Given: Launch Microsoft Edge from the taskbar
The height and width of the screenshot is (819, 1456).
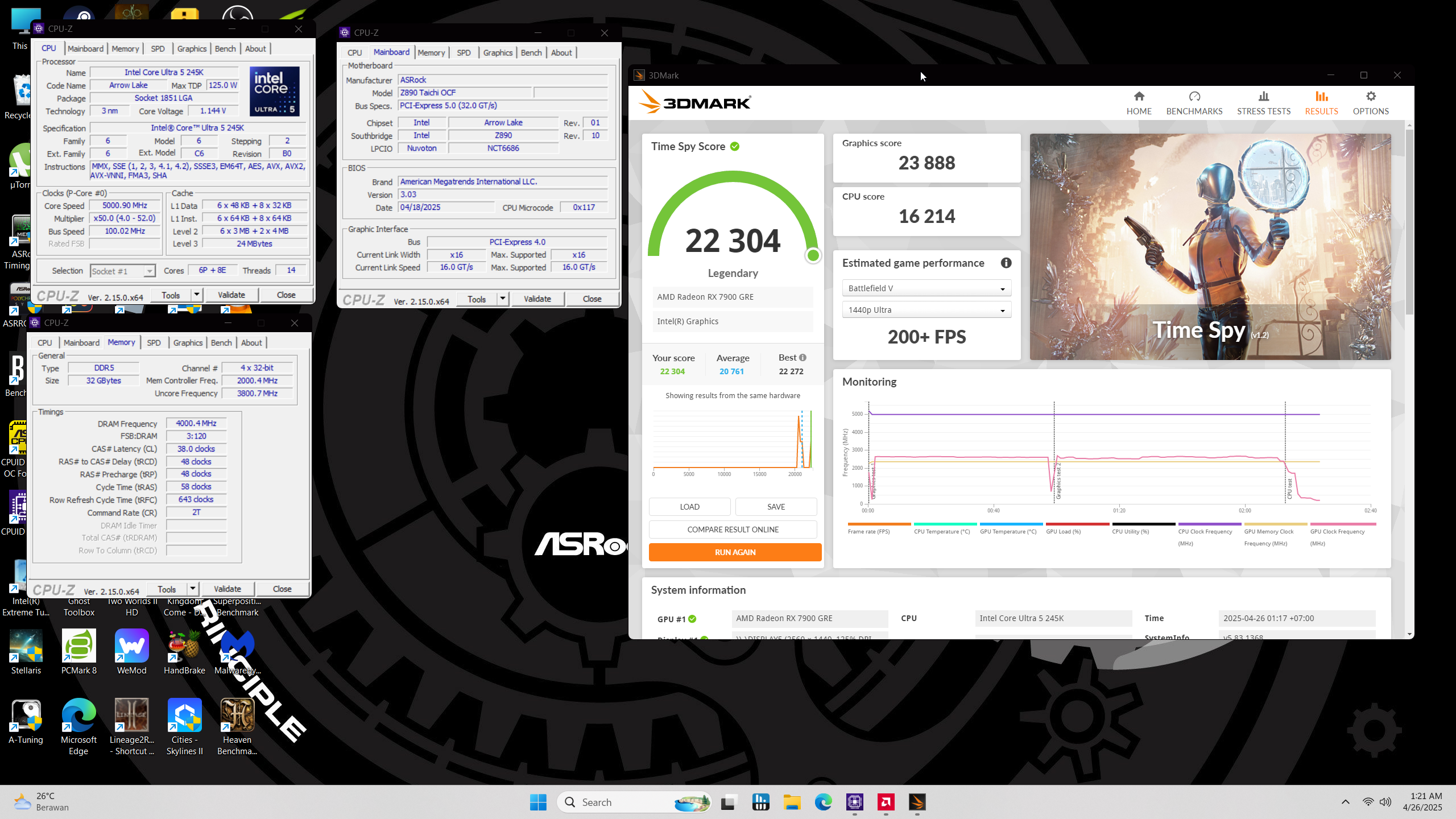Looking at the screenshot, I should click(823, 802).
